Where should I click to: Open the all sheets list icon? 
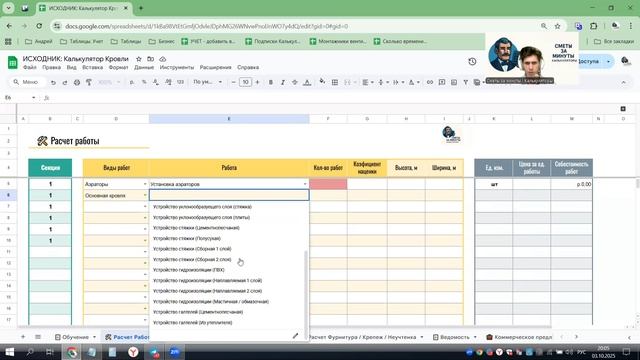38,337
